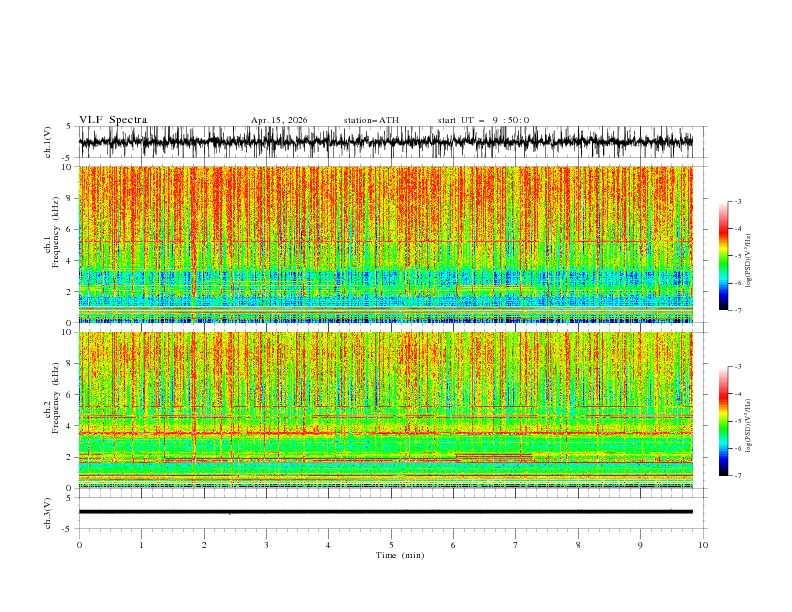The image size is (792, 612).
Task: Click the 2 label on the time axis
Action: tap(204, 545)
